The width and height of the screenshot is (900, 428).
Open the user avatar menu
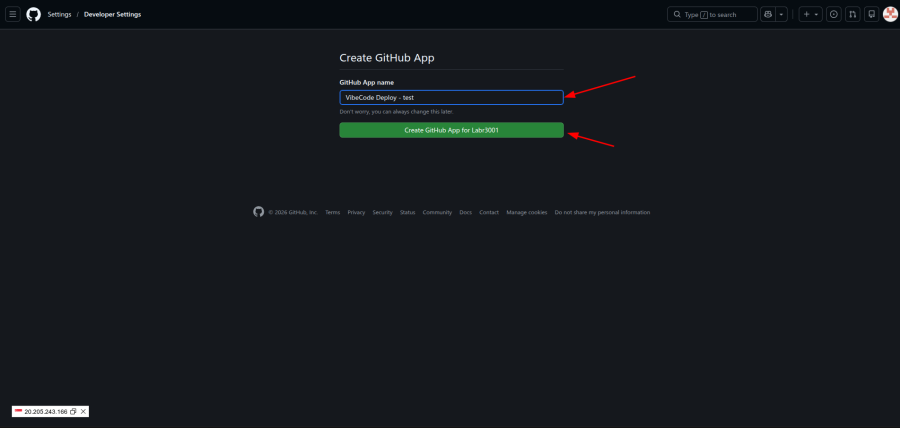tap(890, 14)
